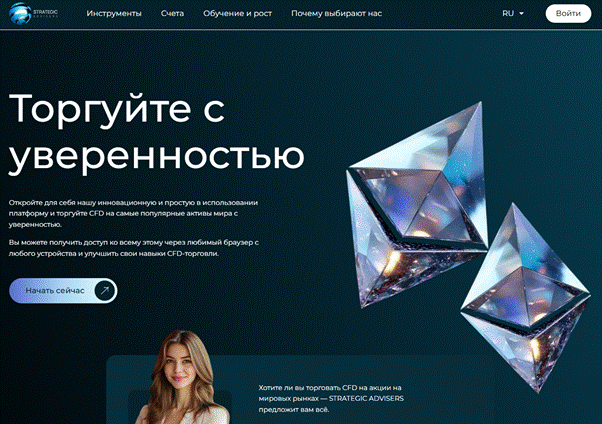Click the large upper crystal Ethereum graphic
The image size is (602, 424).
click(417, 204)
